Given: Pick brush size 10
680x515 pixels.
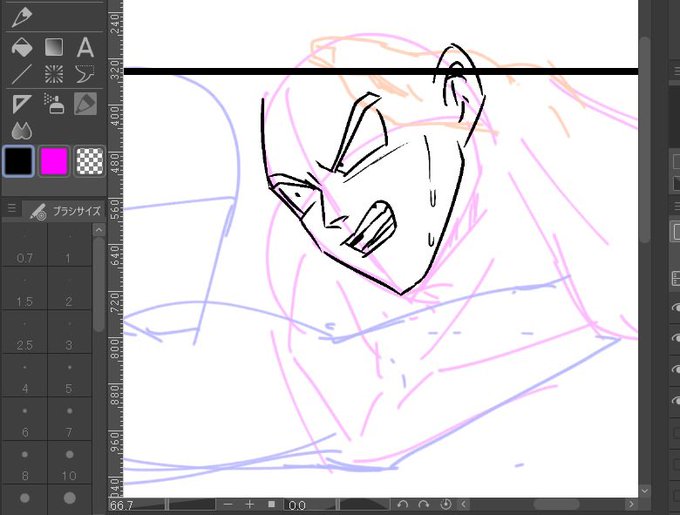Looking at the screenshot, I should coord(69,463).
